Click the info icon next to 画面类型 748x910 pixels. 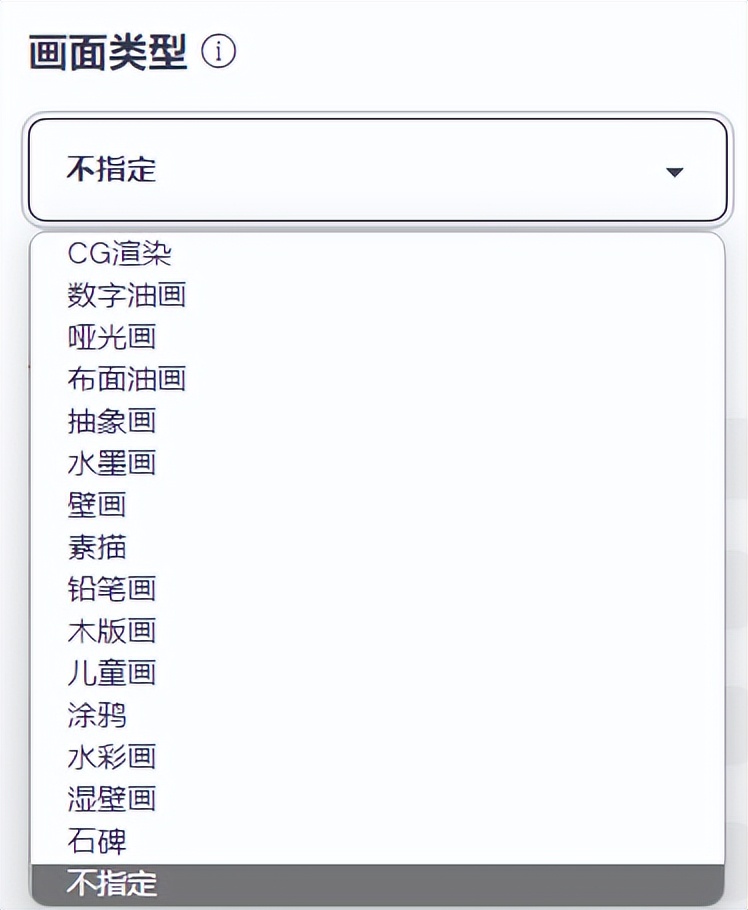click(x=218, y=51)
